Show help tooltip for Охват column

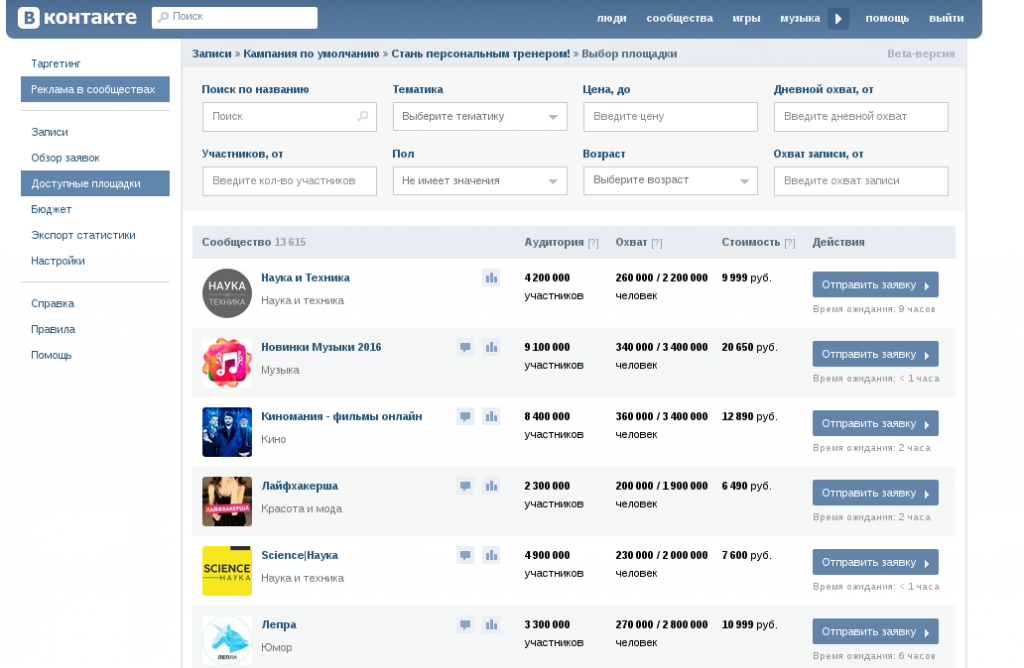656,243
